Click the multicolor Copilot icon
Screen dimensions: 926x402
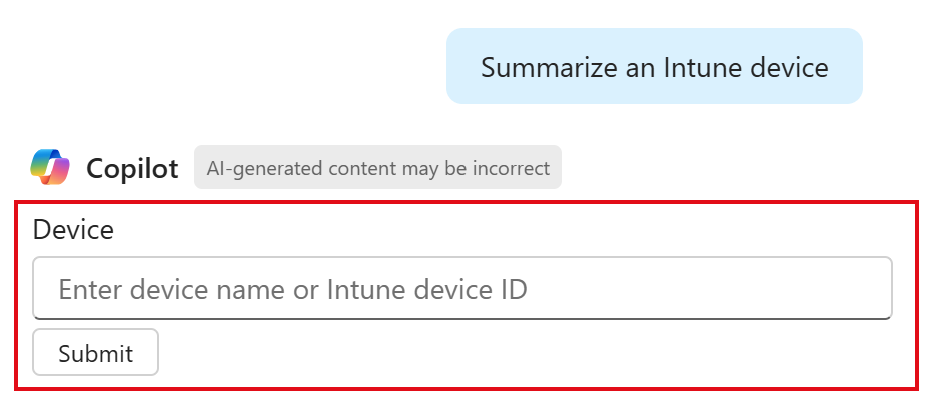pyautogui.click(x=50, y=167)
